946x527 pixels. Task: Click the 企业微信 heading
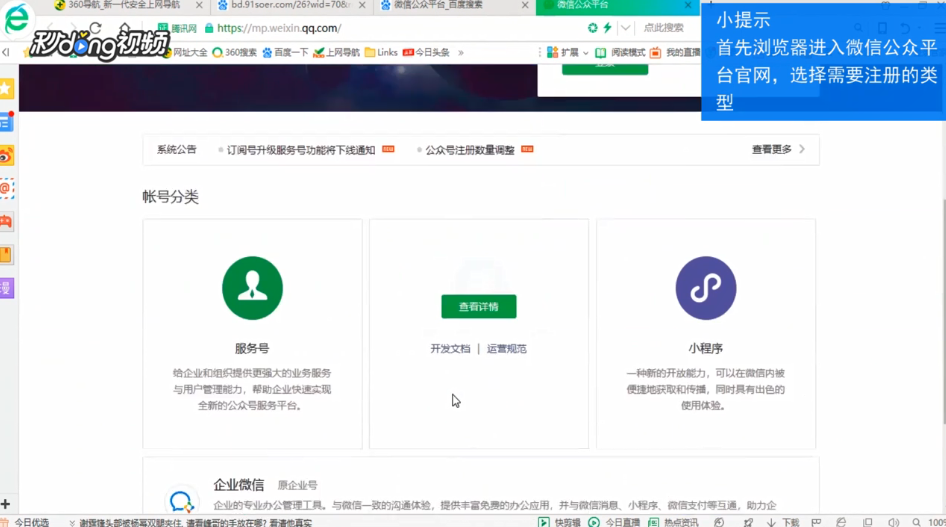point(238,485)
